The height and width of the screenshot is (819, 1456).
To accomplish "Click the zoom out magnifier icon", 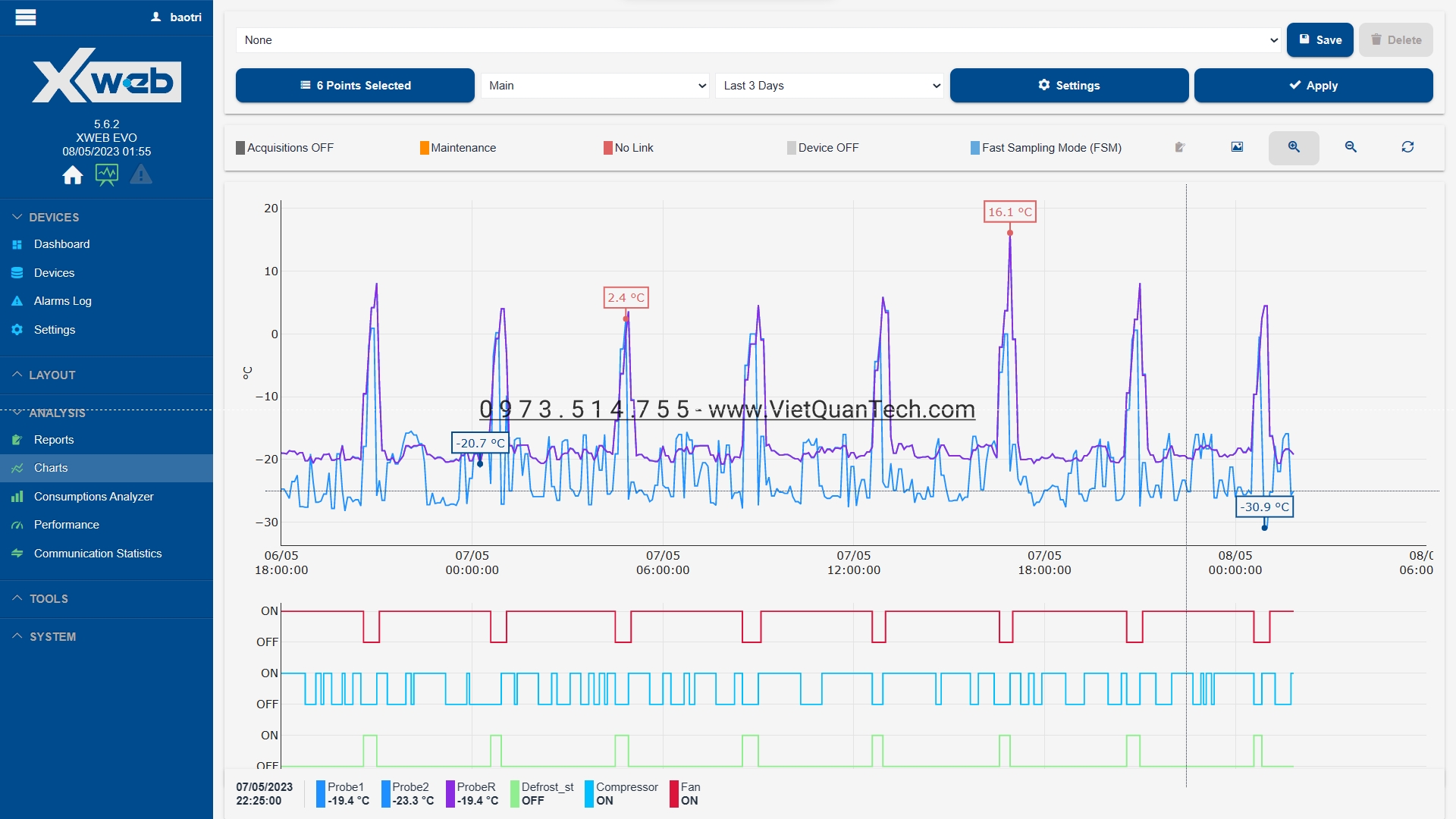I will 1351,147.
